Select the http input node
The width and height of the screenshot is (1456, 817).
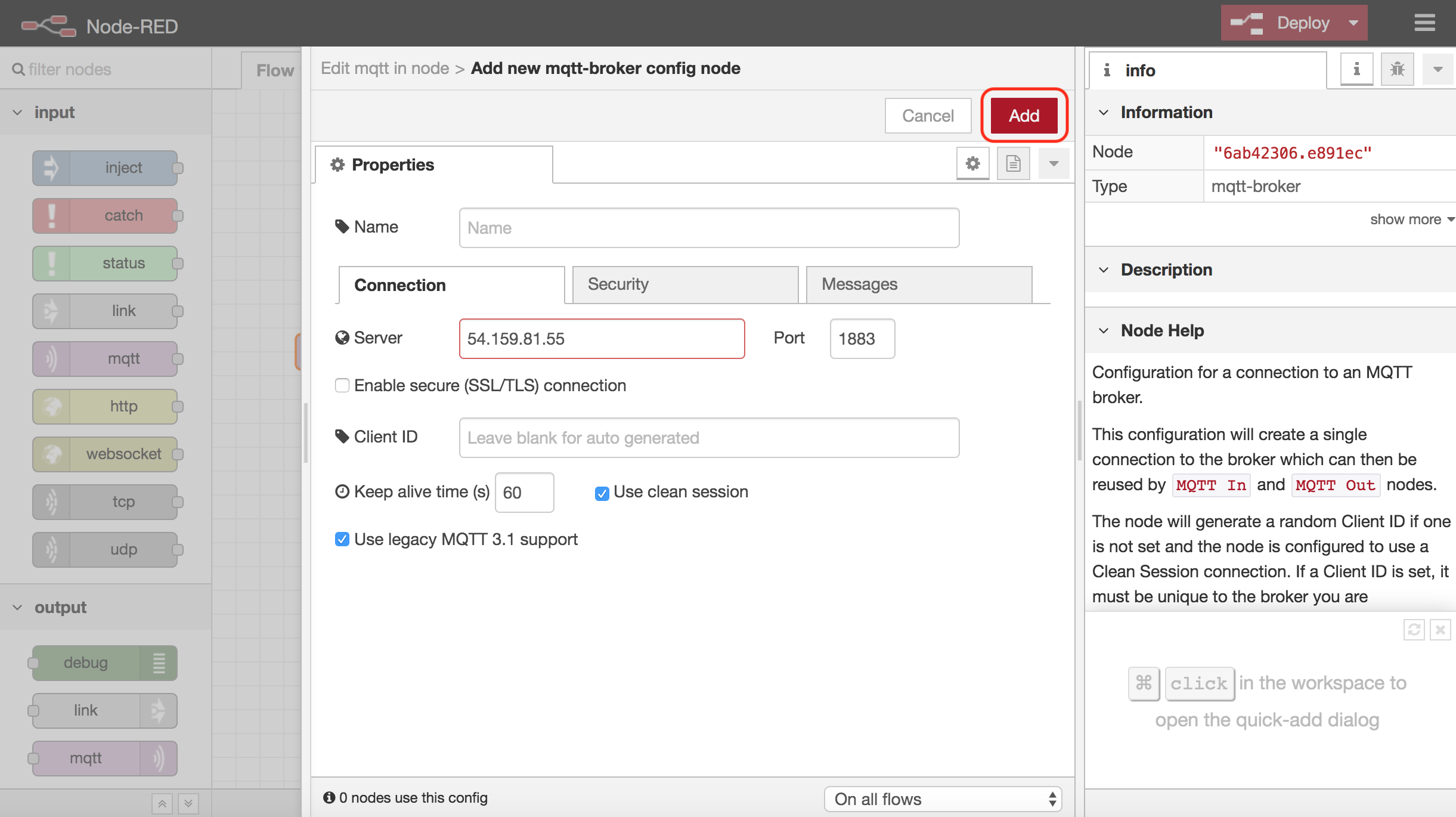tap(106, 406)
